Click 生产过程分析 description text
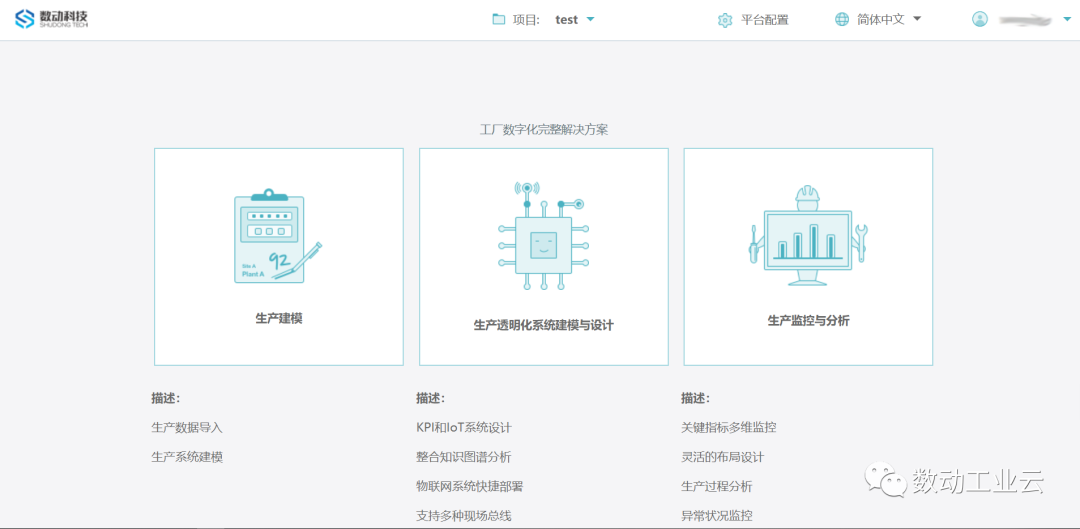 point(716,486)
